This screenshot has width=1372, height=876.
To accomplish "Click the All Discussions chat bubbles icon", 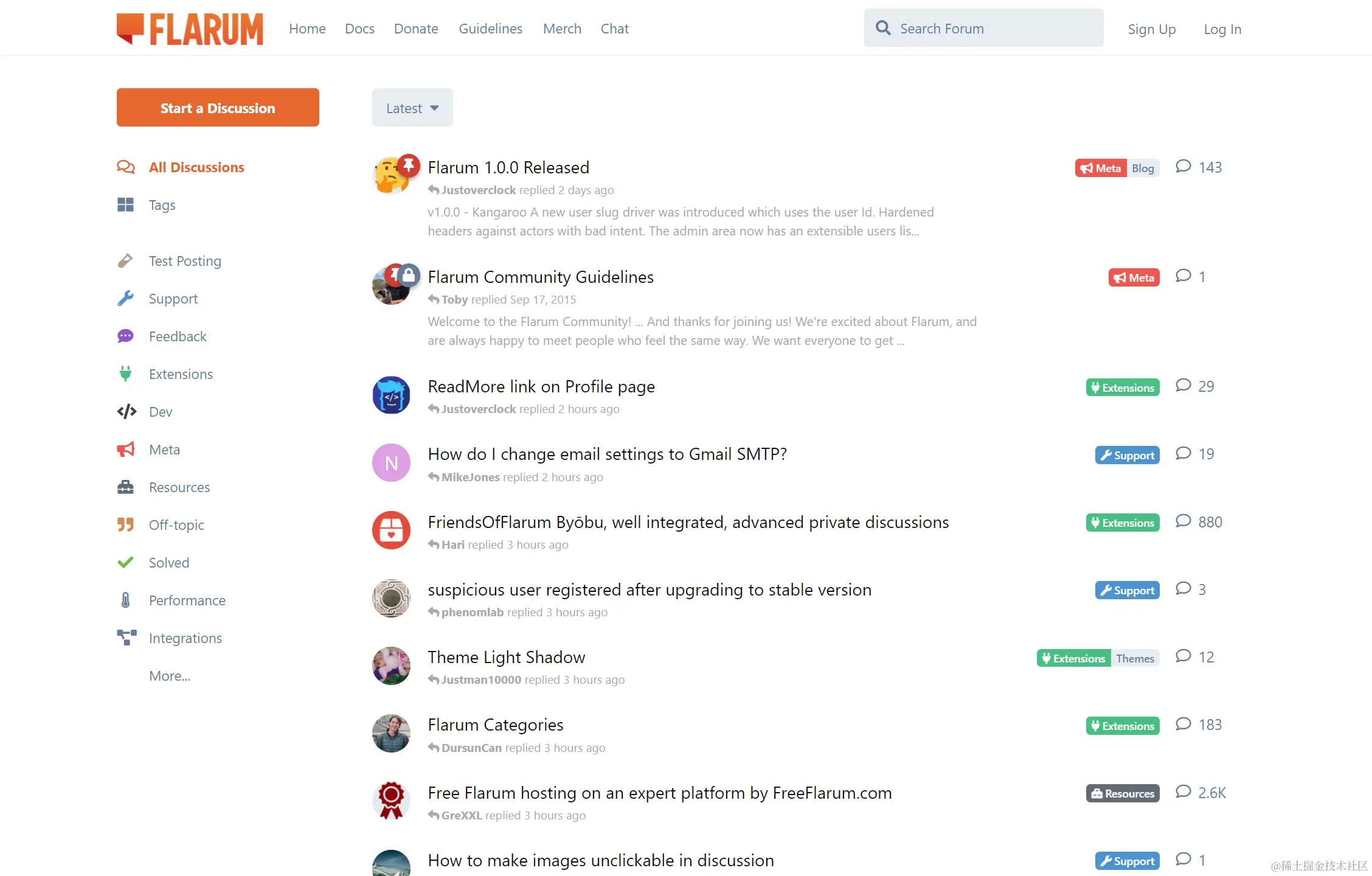I will (125, 167).
